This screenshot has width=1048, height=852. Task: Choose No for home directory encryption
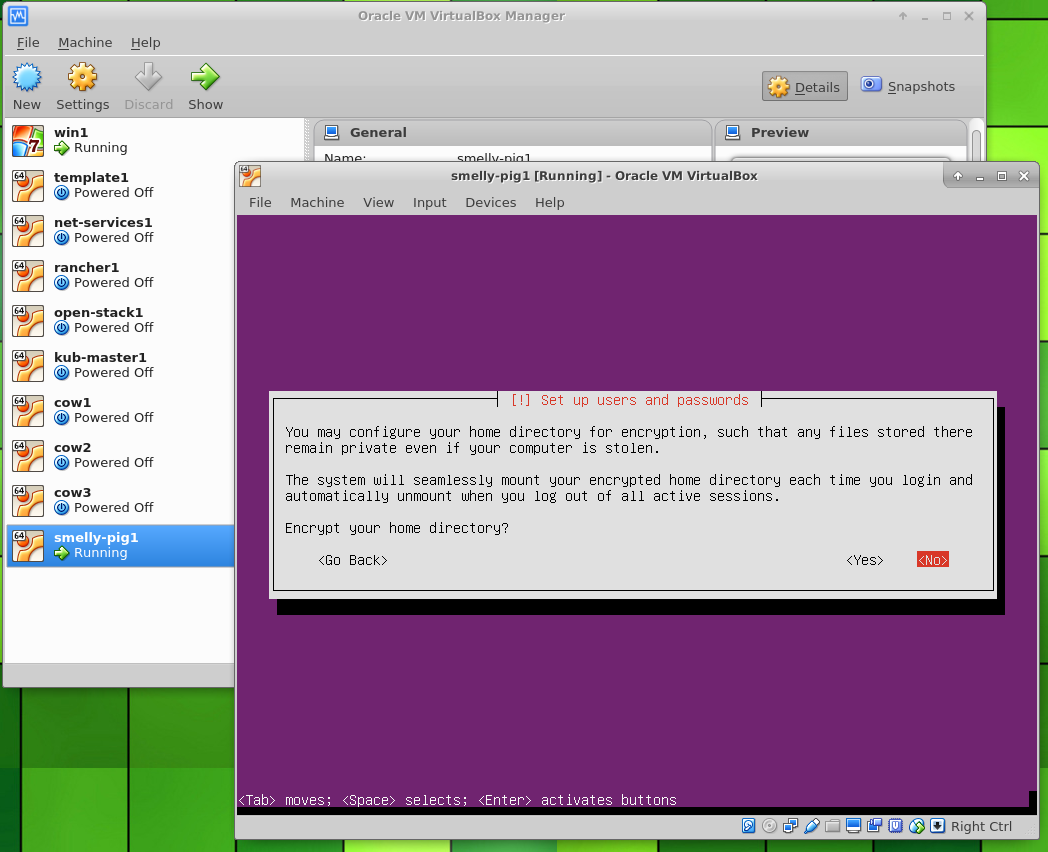point(932,560)
